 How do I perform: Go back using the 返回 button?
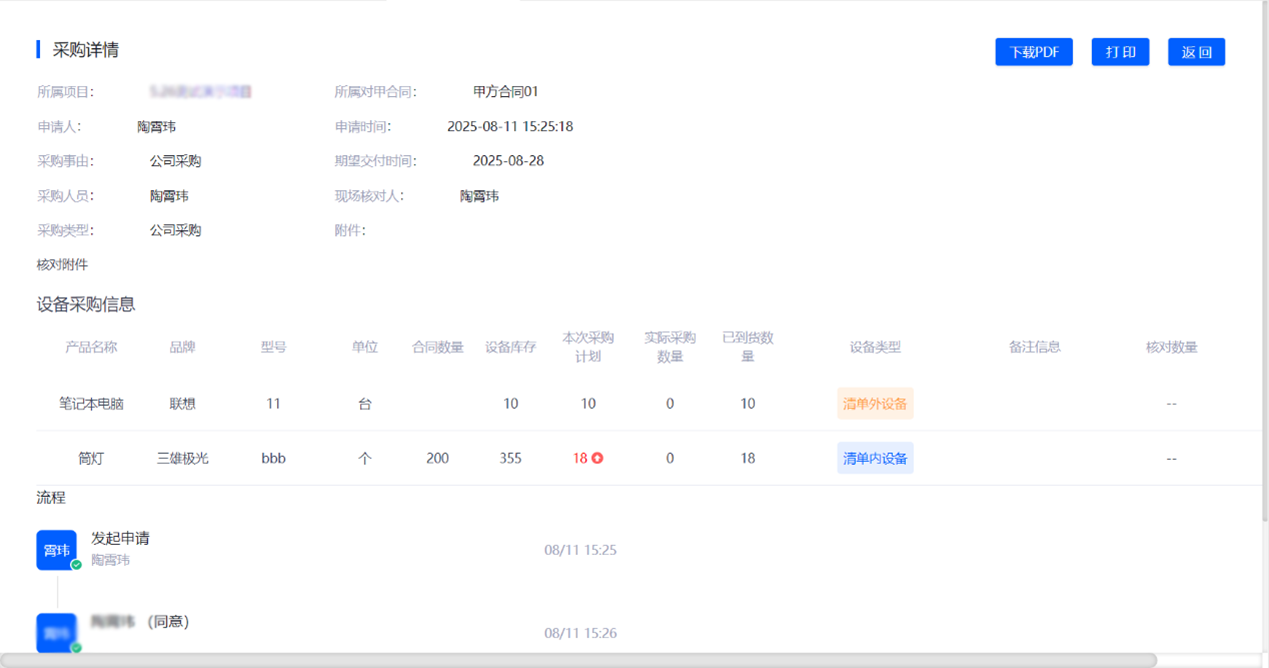click(x=1196, y=52)
